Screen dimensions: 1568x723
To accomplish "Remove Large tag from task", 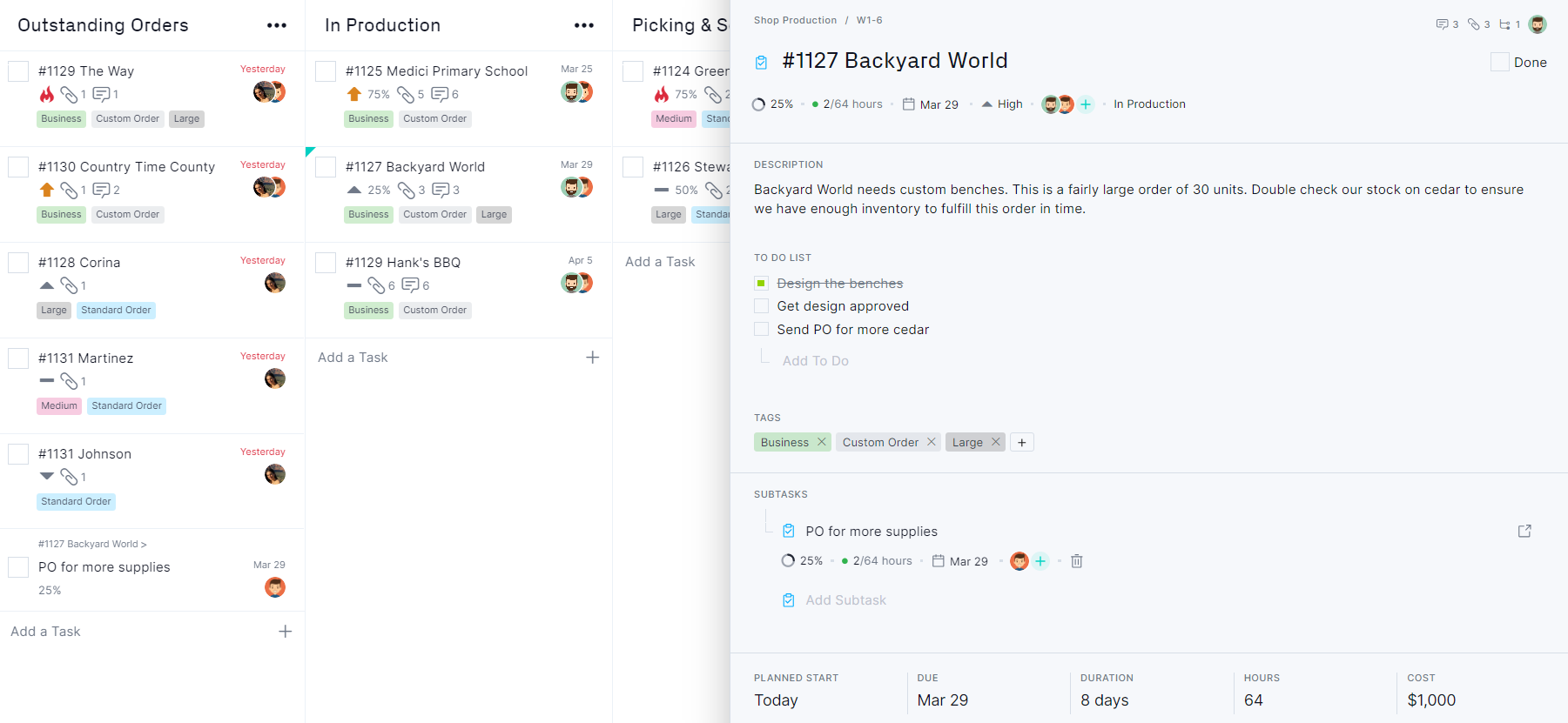I will point(995,442).
